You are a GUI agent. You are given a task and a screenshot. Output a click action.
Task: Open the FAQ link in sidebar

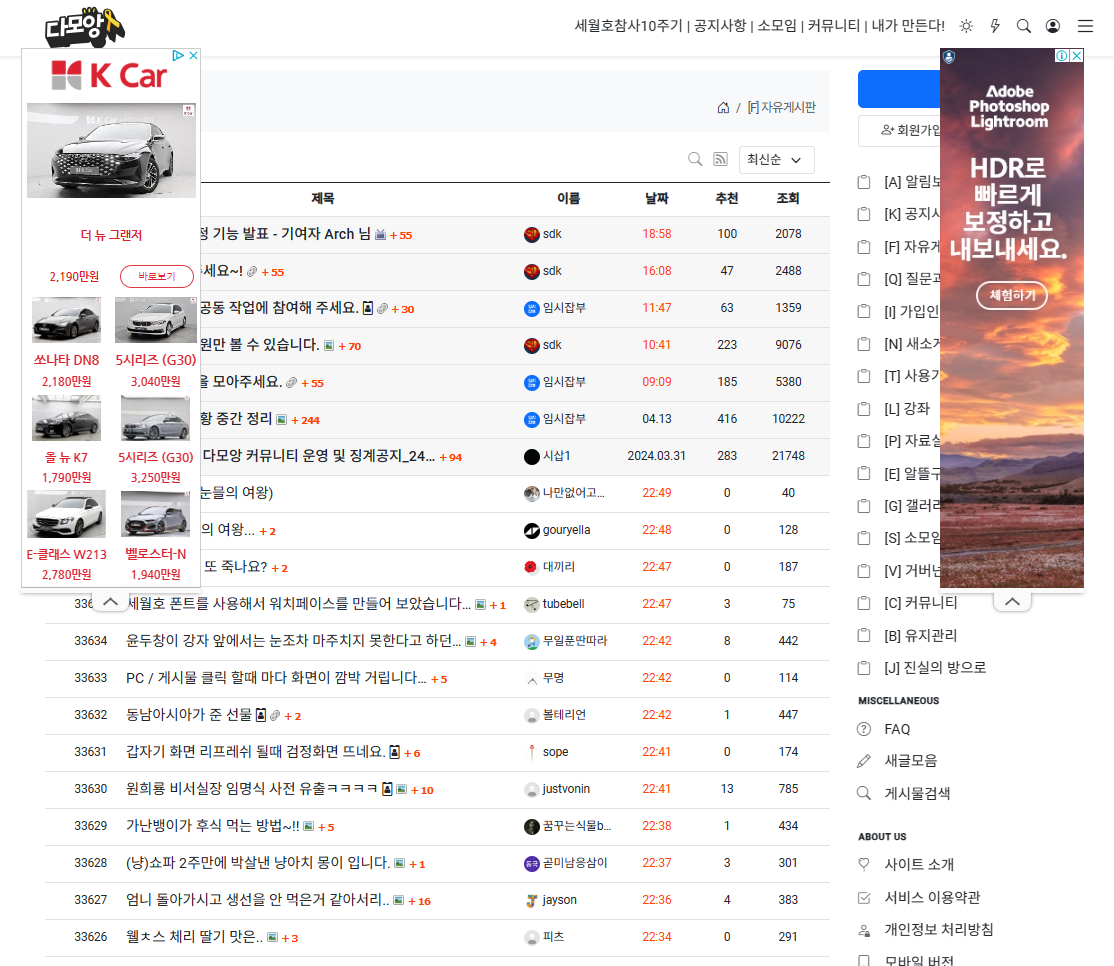(897, 729)
